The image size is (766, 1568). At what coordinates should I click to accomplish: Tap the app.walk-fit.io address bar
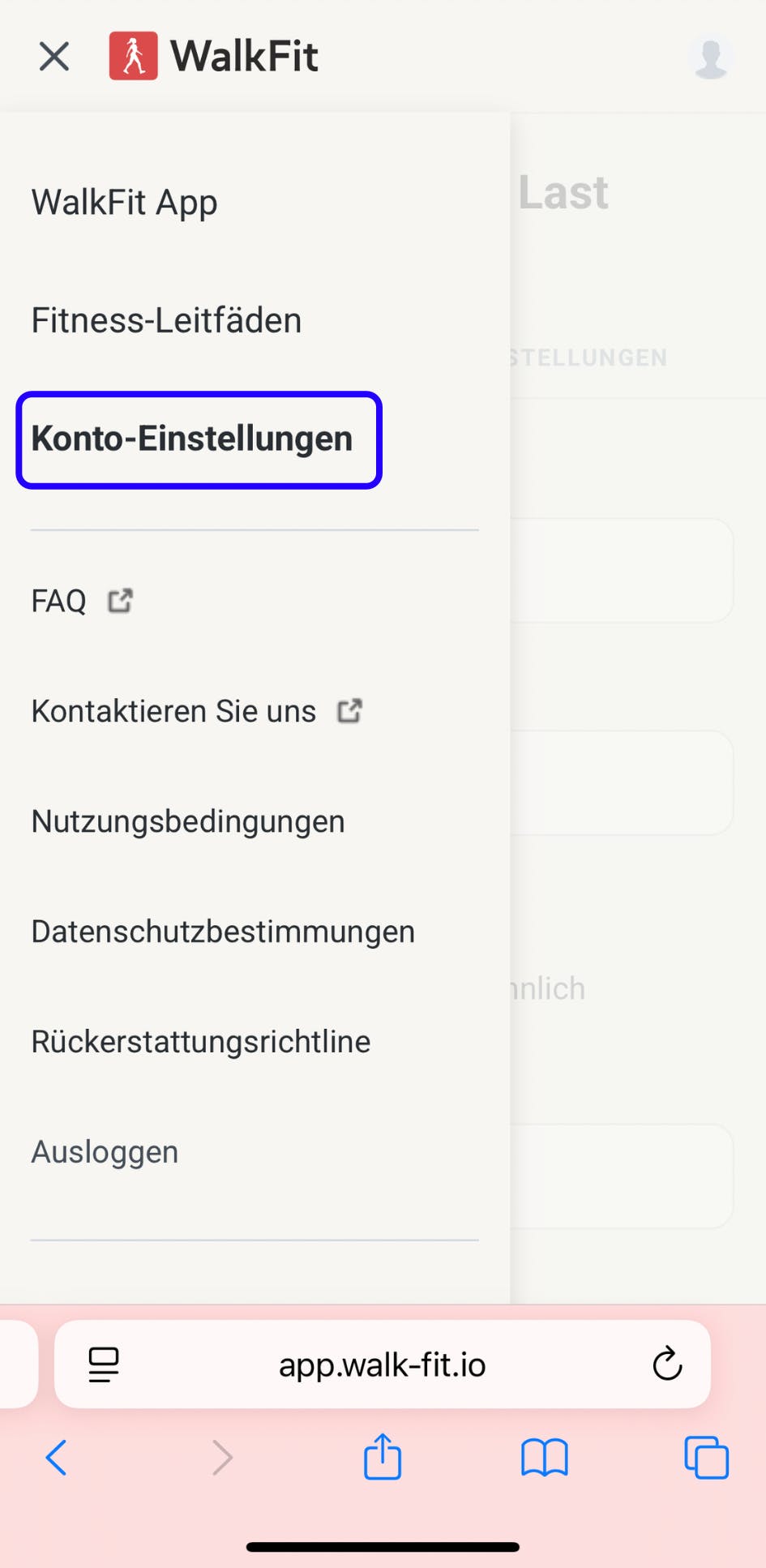(x=382, y=1365)
